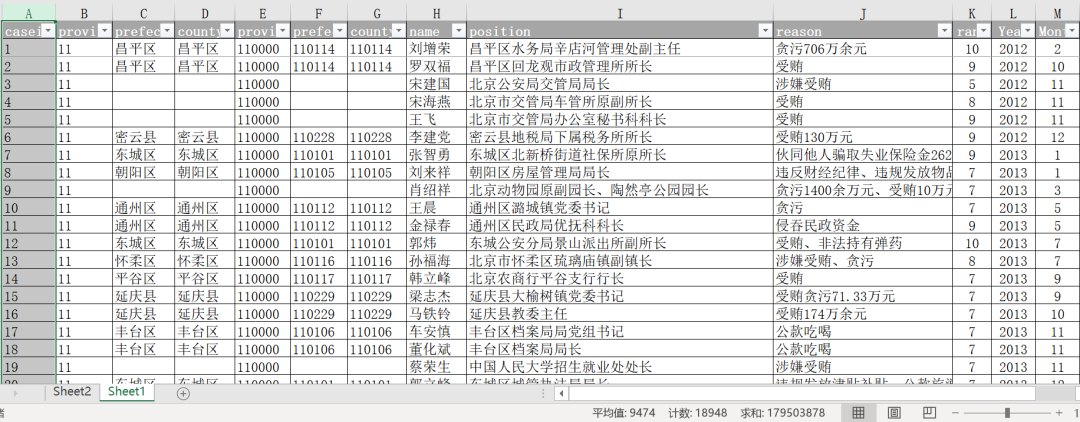This screenshot has width=1080, height=422.
Task: Select column L header
Action: [x=1013, y=13]
